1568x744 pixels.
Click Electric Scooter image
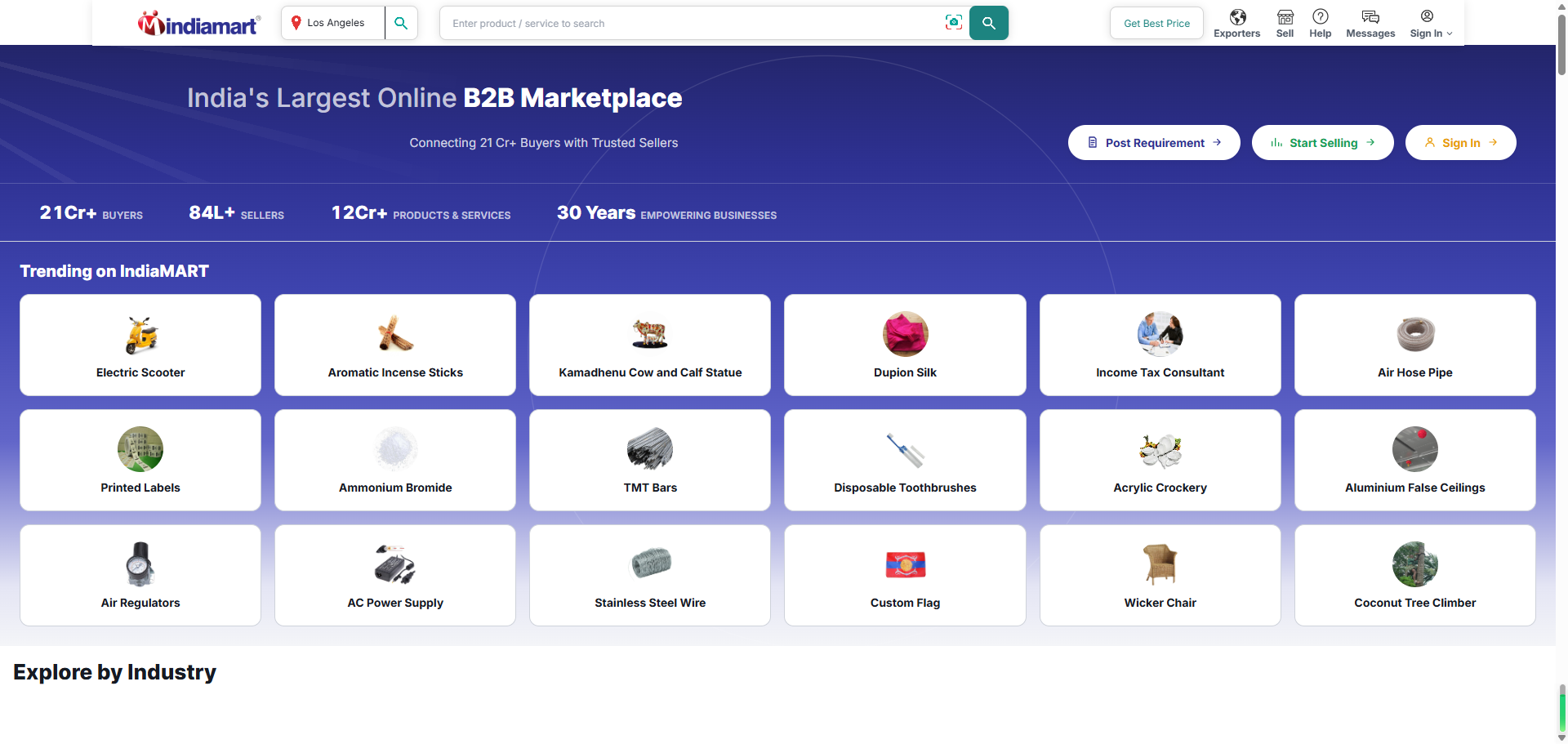(x=140, y=334)
